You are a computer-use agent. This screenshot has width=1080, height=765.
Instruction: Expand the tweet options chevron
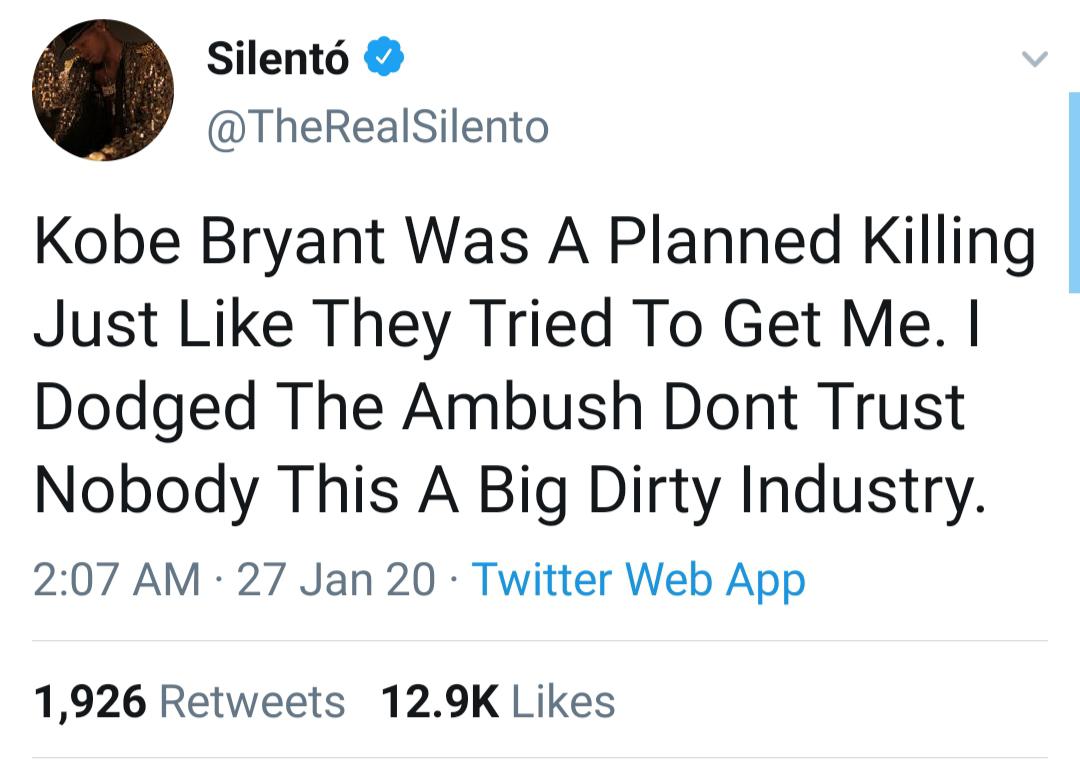point(1034,60)
